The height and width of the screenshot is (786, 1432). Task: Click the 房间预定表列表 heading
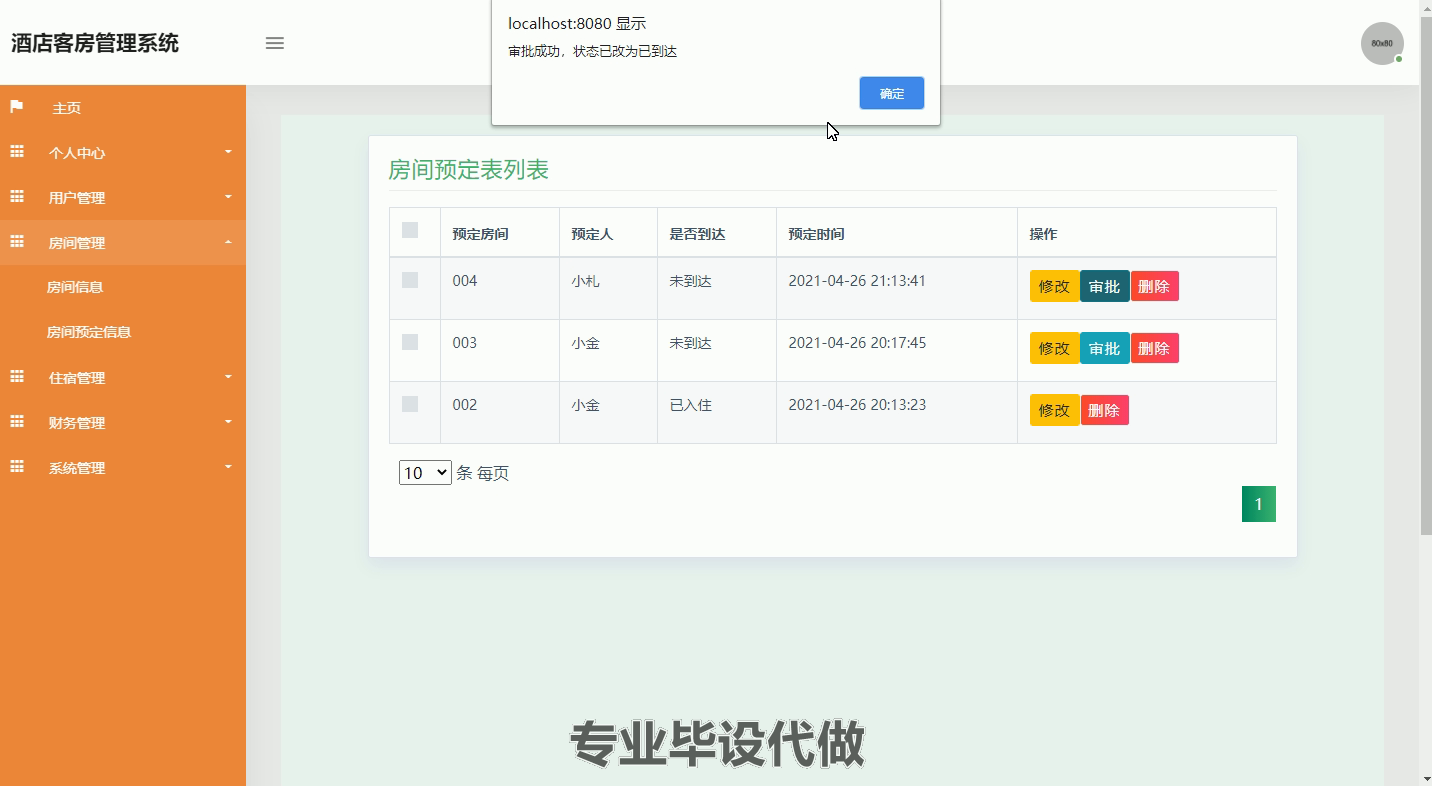click(x=468, y=170)
